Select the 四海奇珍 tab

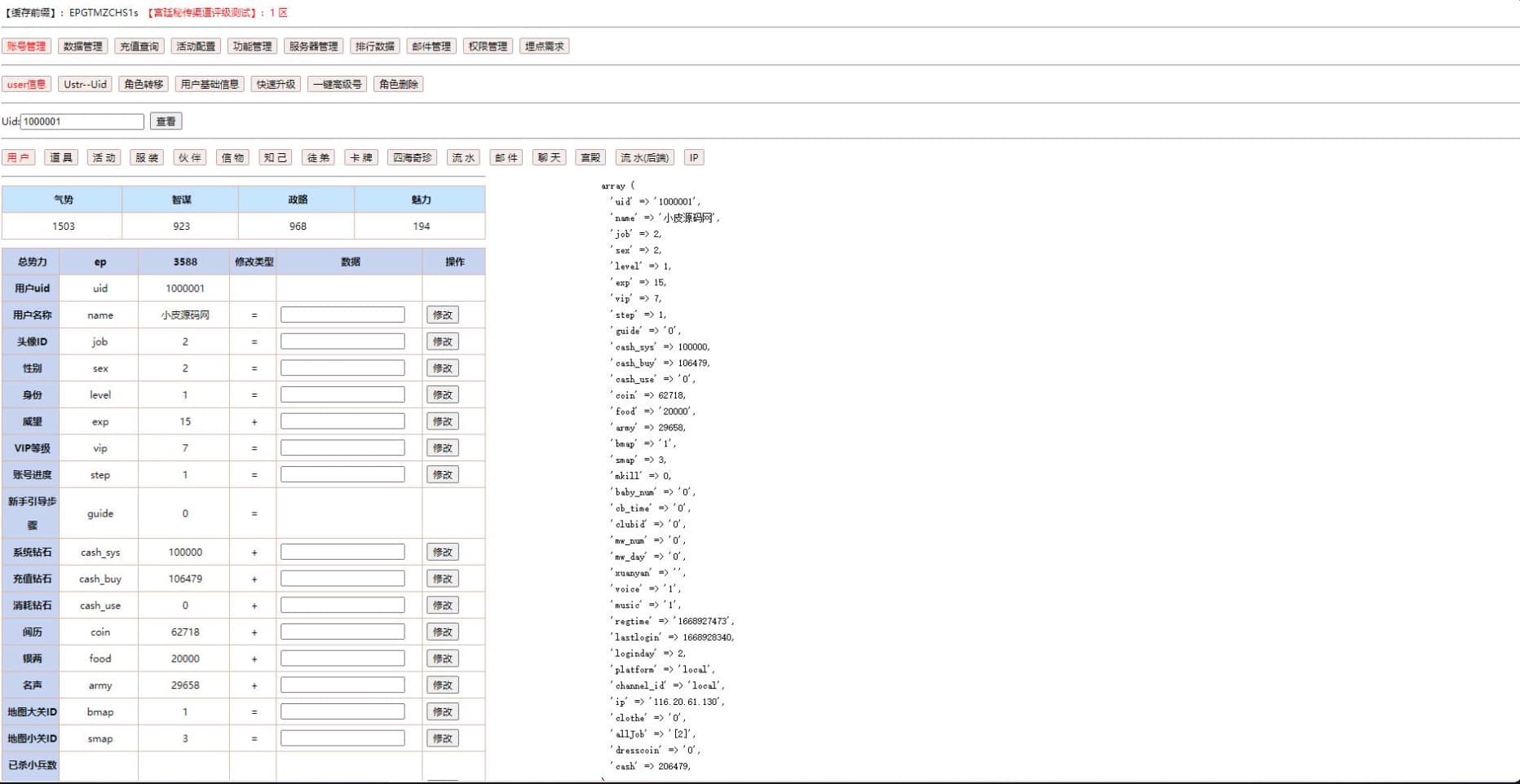(x=412, y=157)
